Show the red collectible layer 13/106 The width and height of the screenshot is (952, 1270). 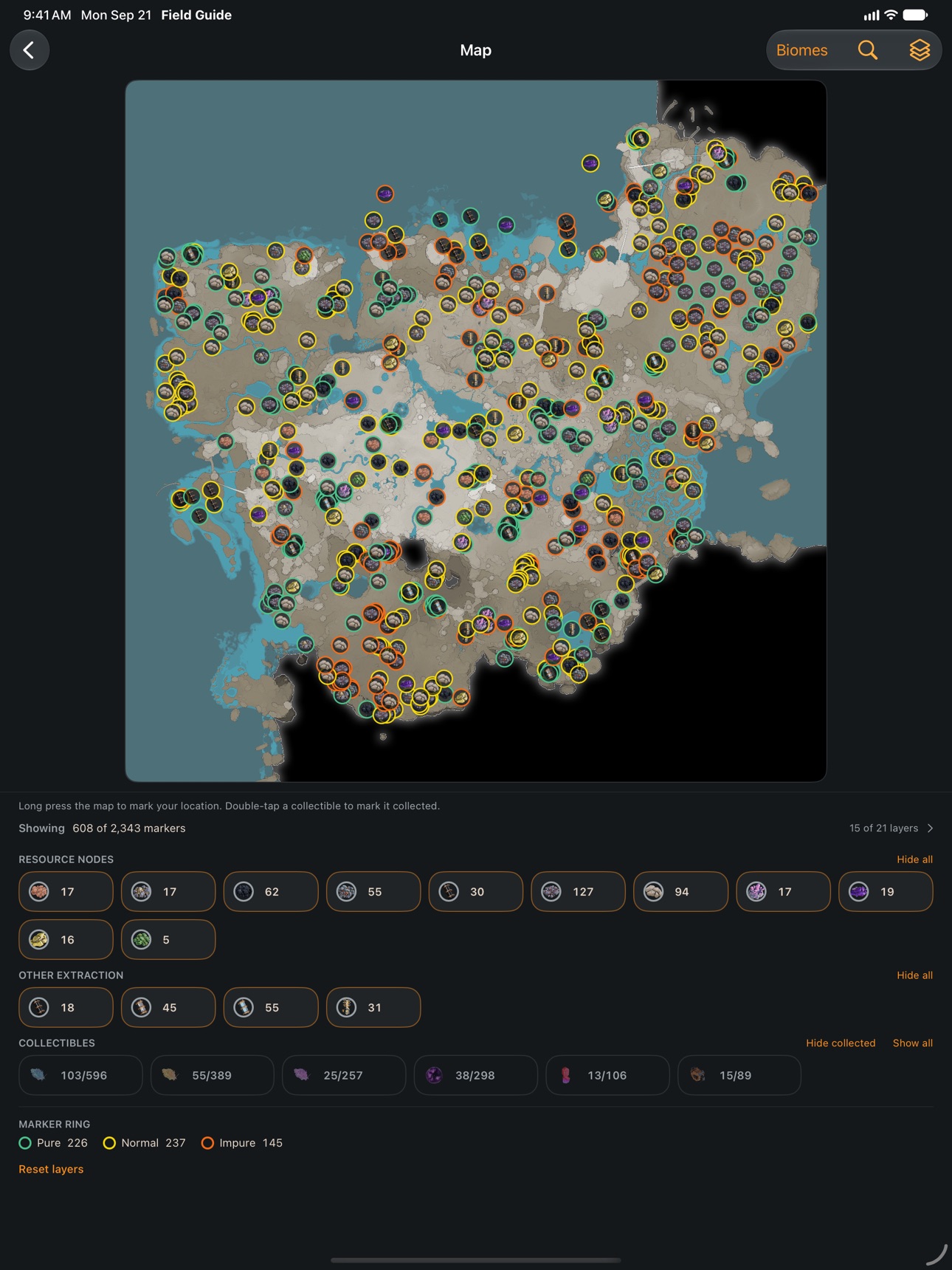608,1076
